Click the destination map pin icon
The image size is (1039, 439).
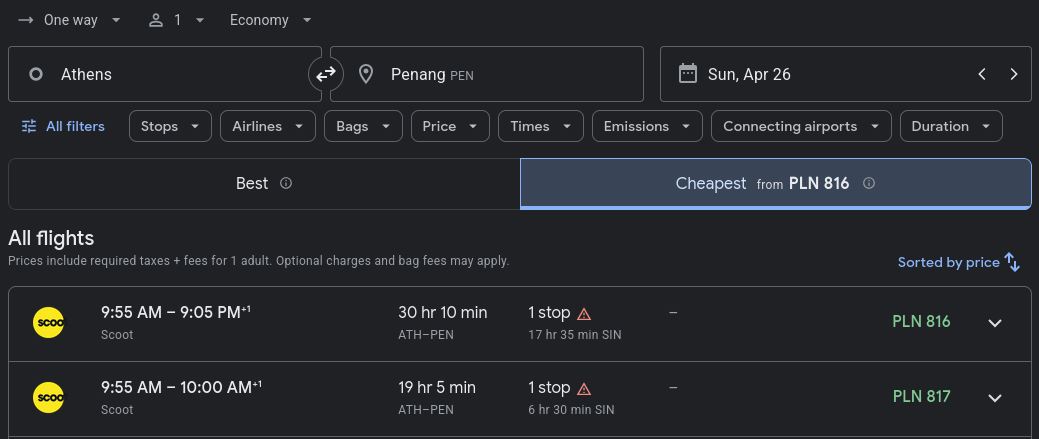pos(365,74)
